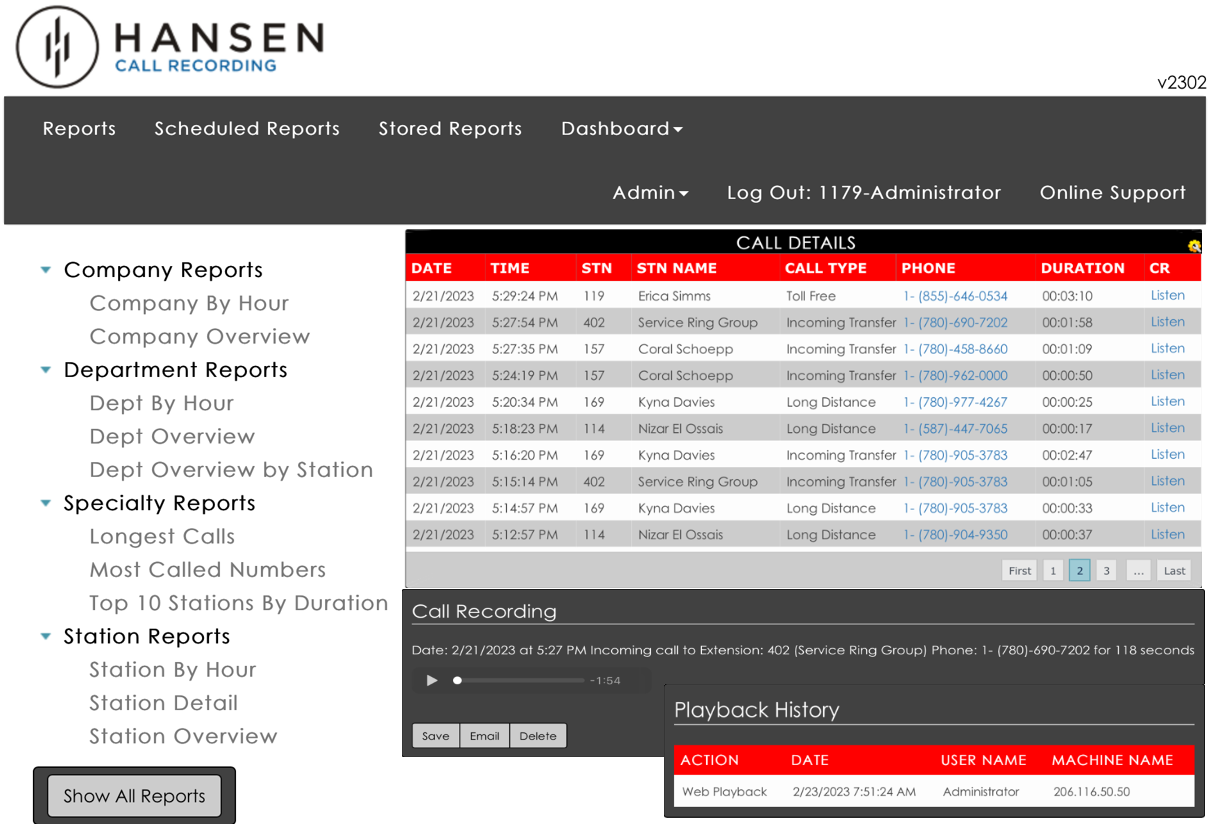1215x824 pixels.
Task: Save the call recording
Action: pos(436,736)
